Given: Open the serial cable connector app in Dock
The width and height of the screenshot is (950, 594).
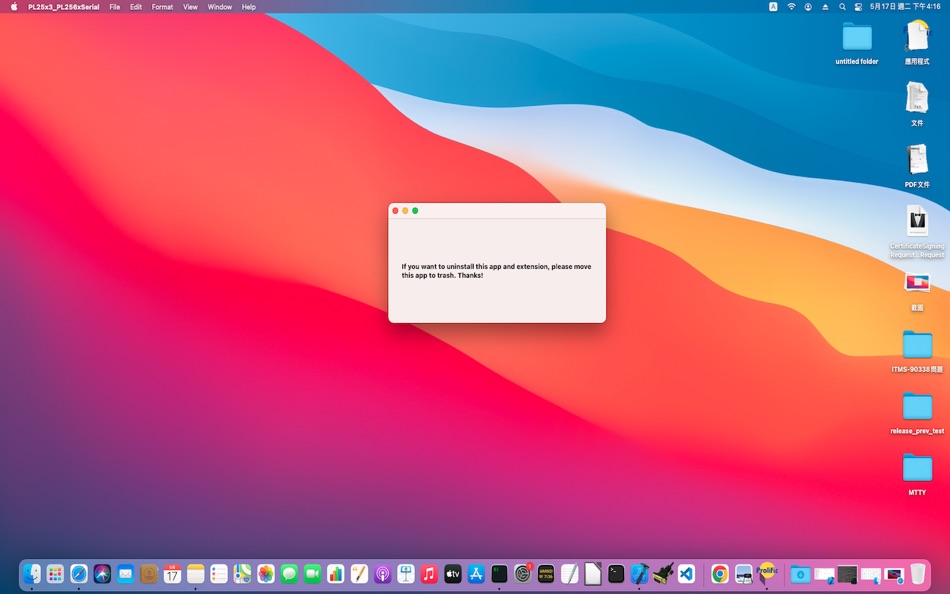Looking at the screenshot, I should click(x=663, y=573).
